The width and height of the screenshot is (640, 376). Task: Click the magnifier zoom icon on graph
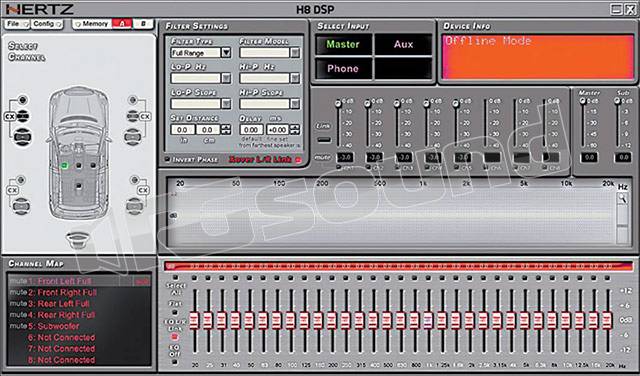point(622,198)
